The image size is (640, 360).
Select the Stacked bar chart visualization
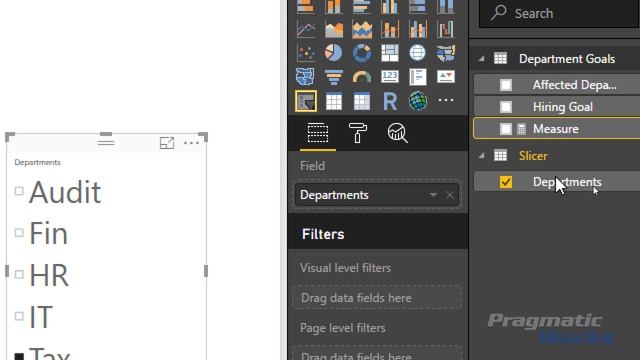click(x=306, y=7)
